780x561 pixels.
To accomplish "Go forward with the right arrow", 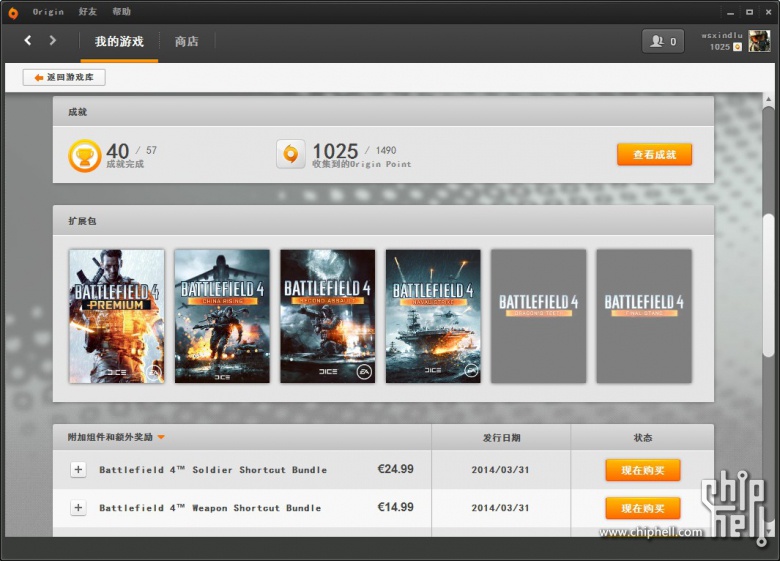I will click(52, 40).
